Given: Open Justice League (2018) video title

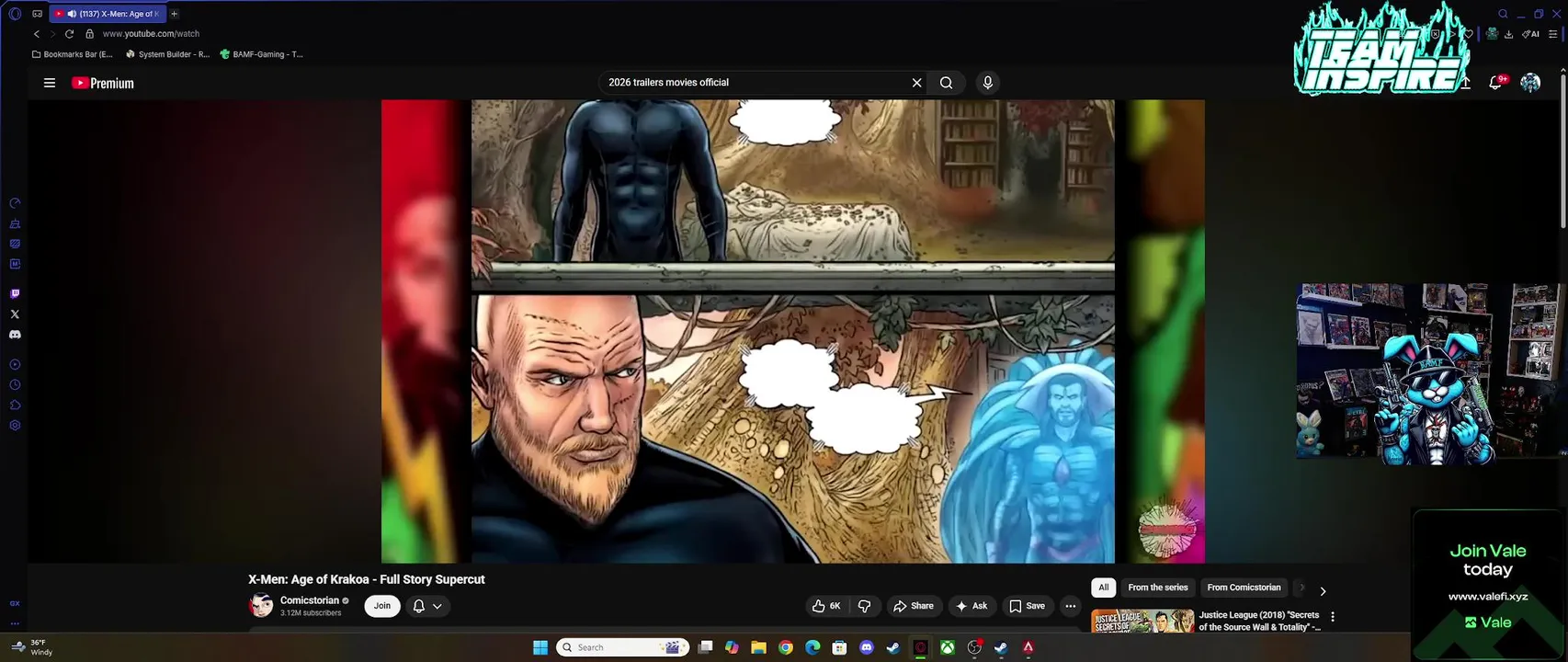Looking at the screenshot, I should (1259, 621).
